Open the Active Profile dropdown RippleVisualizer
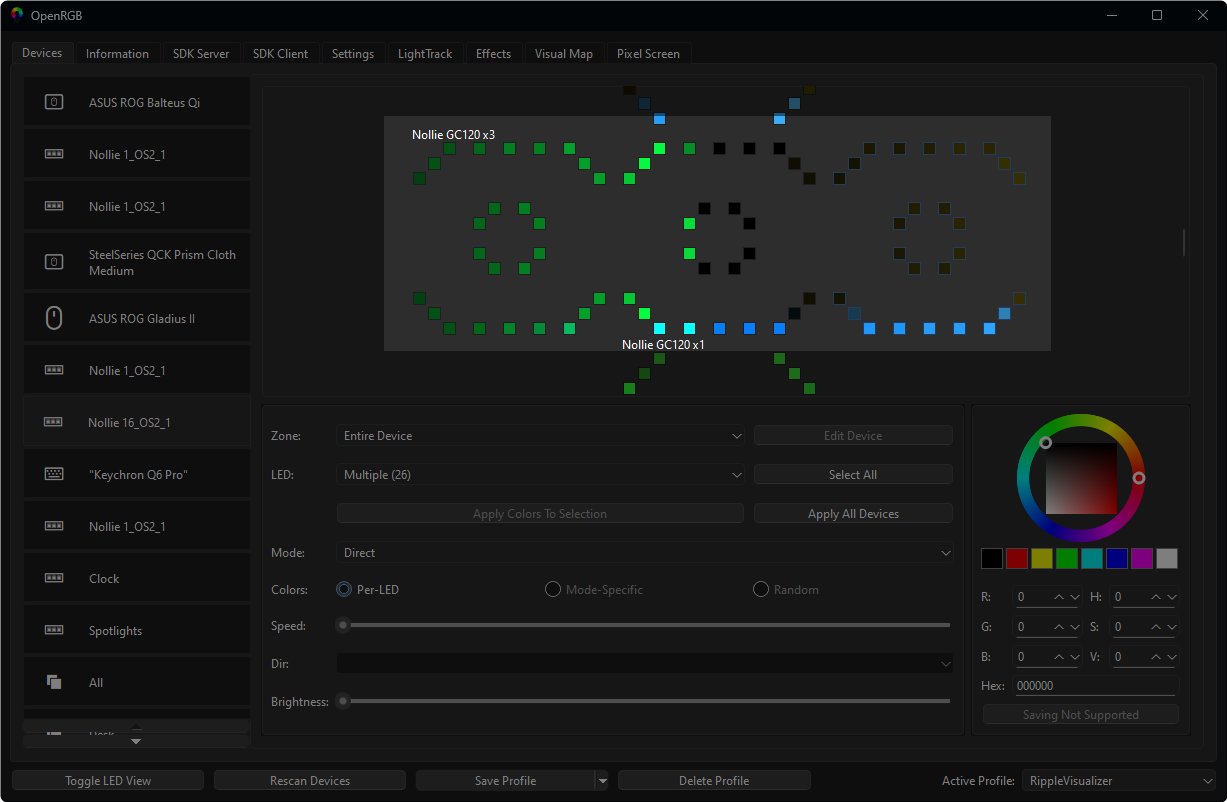The height and width of the screenshot is (802, 1227). point(1119,781)
